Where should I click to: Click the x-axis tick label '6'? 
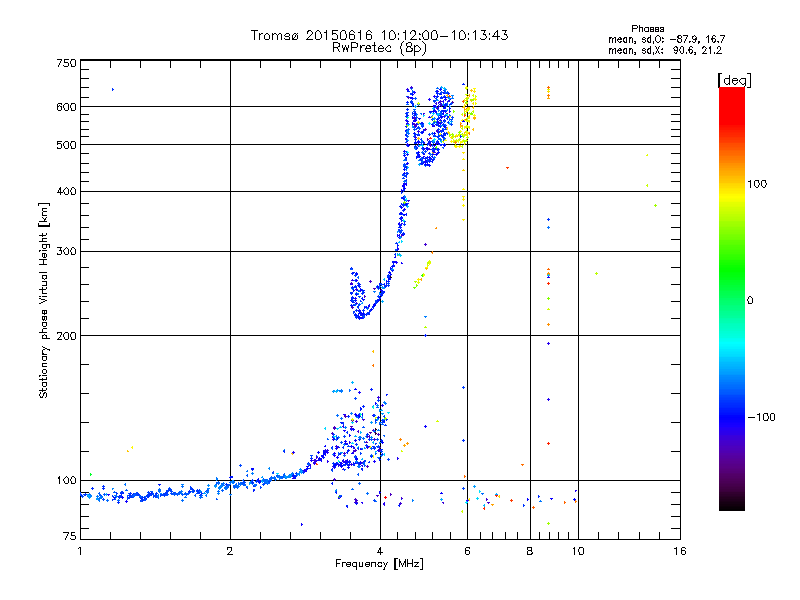[467, 551]
